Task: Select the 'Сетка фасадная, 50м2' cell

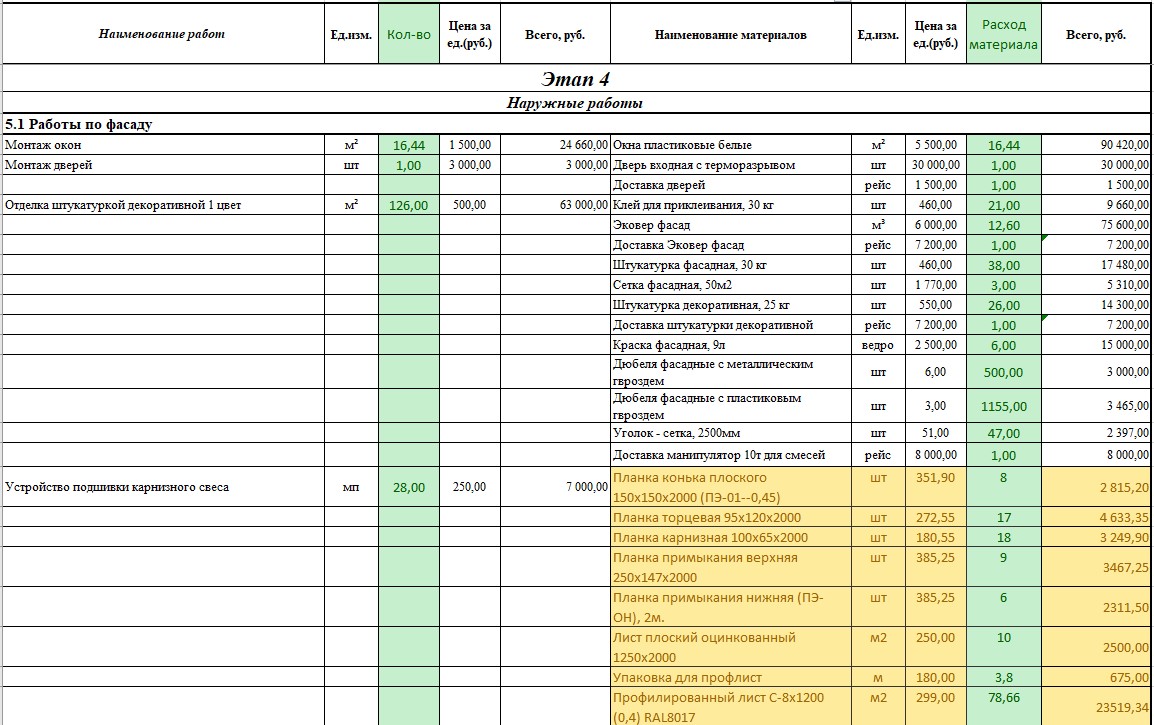Action: pos(730,284)
